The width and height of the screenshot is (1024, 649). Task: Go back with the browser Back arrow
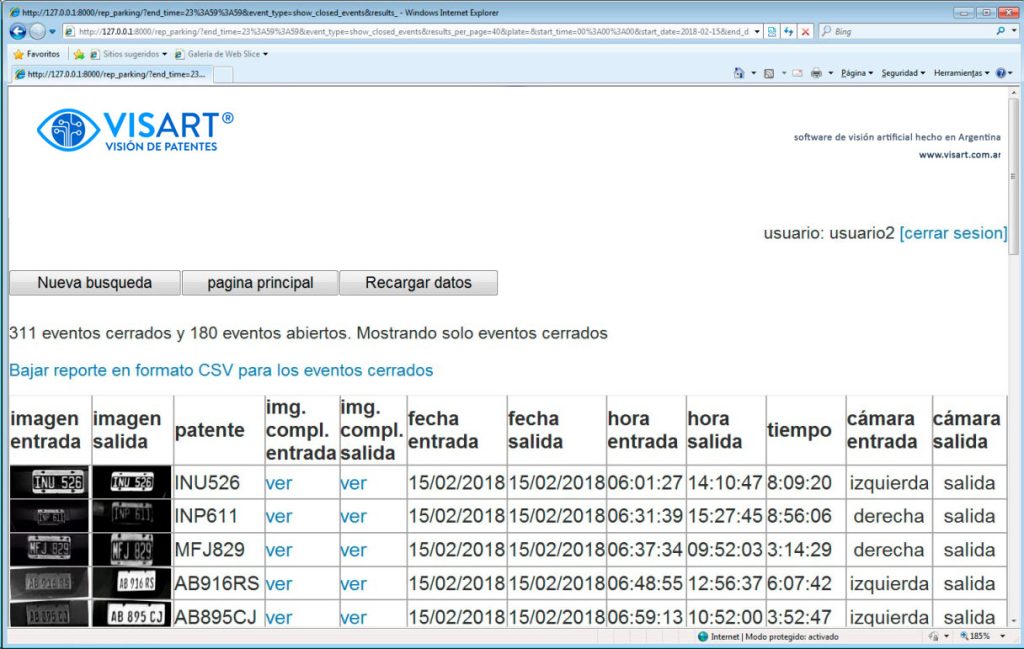pyautogui.click(x=18, y=31)
